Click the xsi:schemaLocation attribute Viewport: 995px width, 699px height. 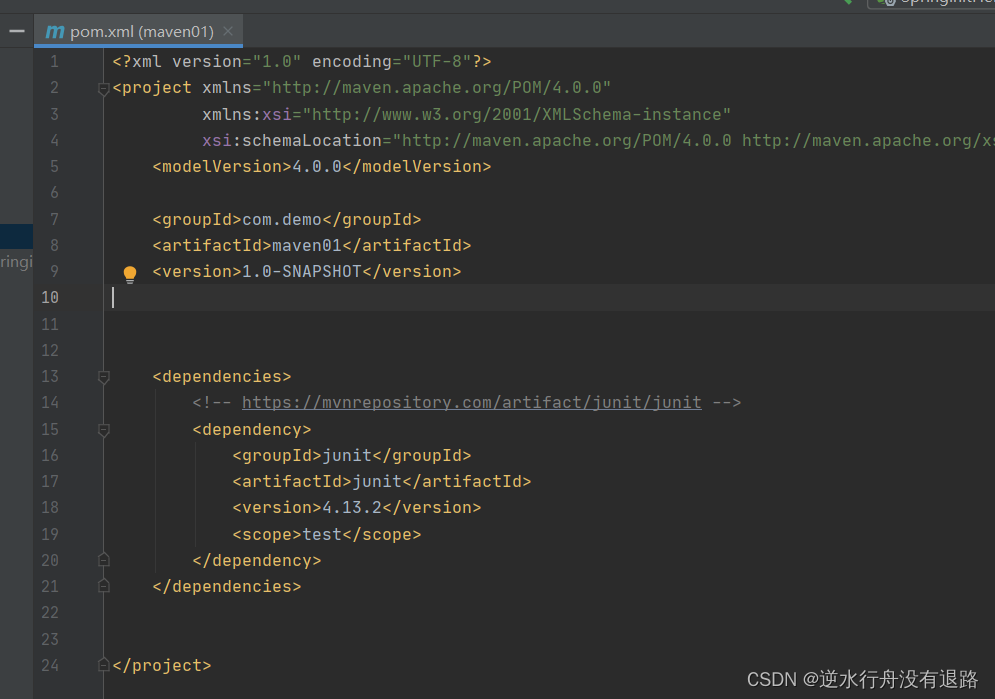point(292,141)
